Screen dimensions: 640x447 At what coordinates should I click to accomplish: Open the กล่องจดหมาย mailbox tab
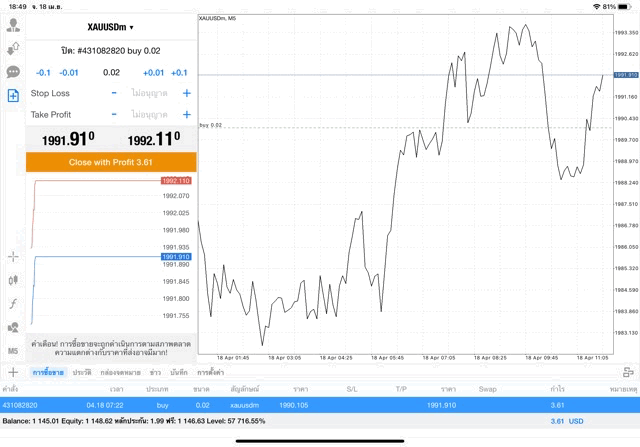(x=120, y=372)
